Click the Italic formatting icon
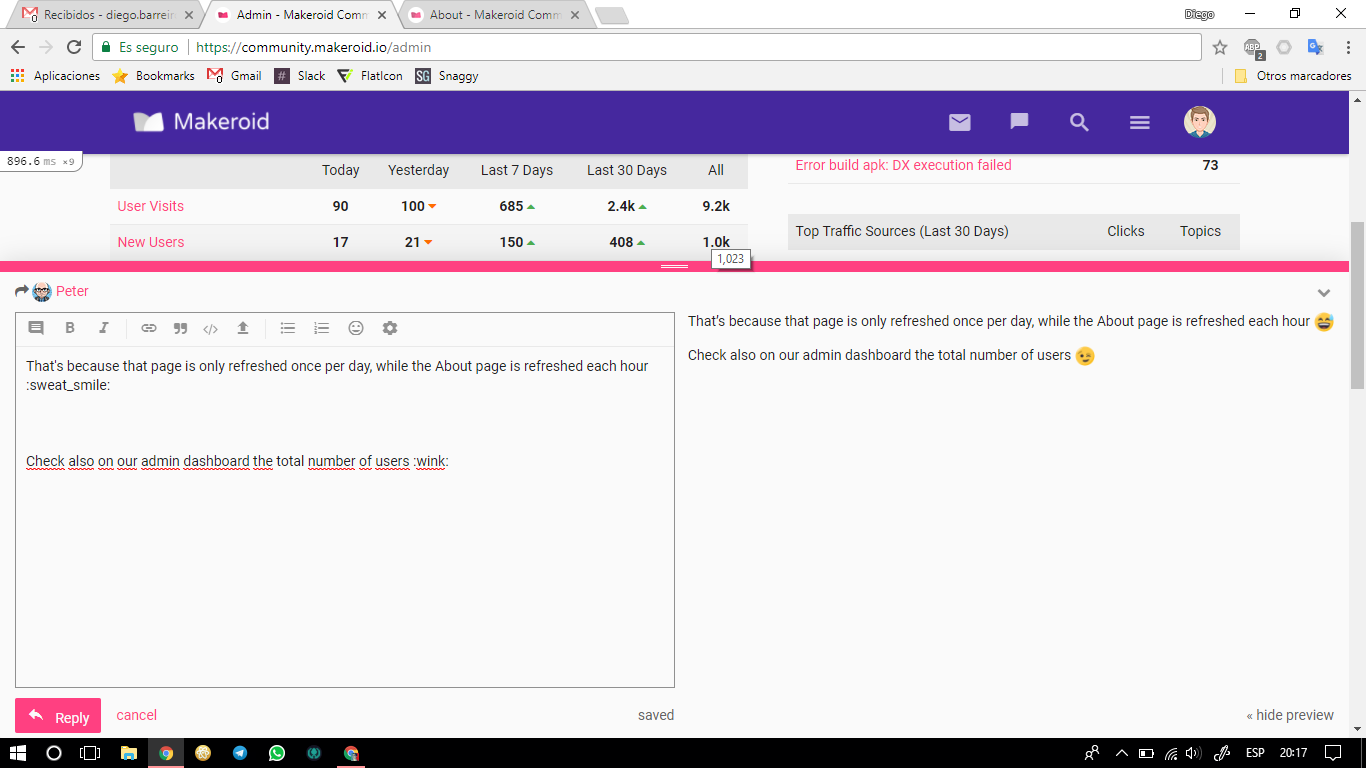This screenshot has height=768, width=1366. tap(103, 328)
